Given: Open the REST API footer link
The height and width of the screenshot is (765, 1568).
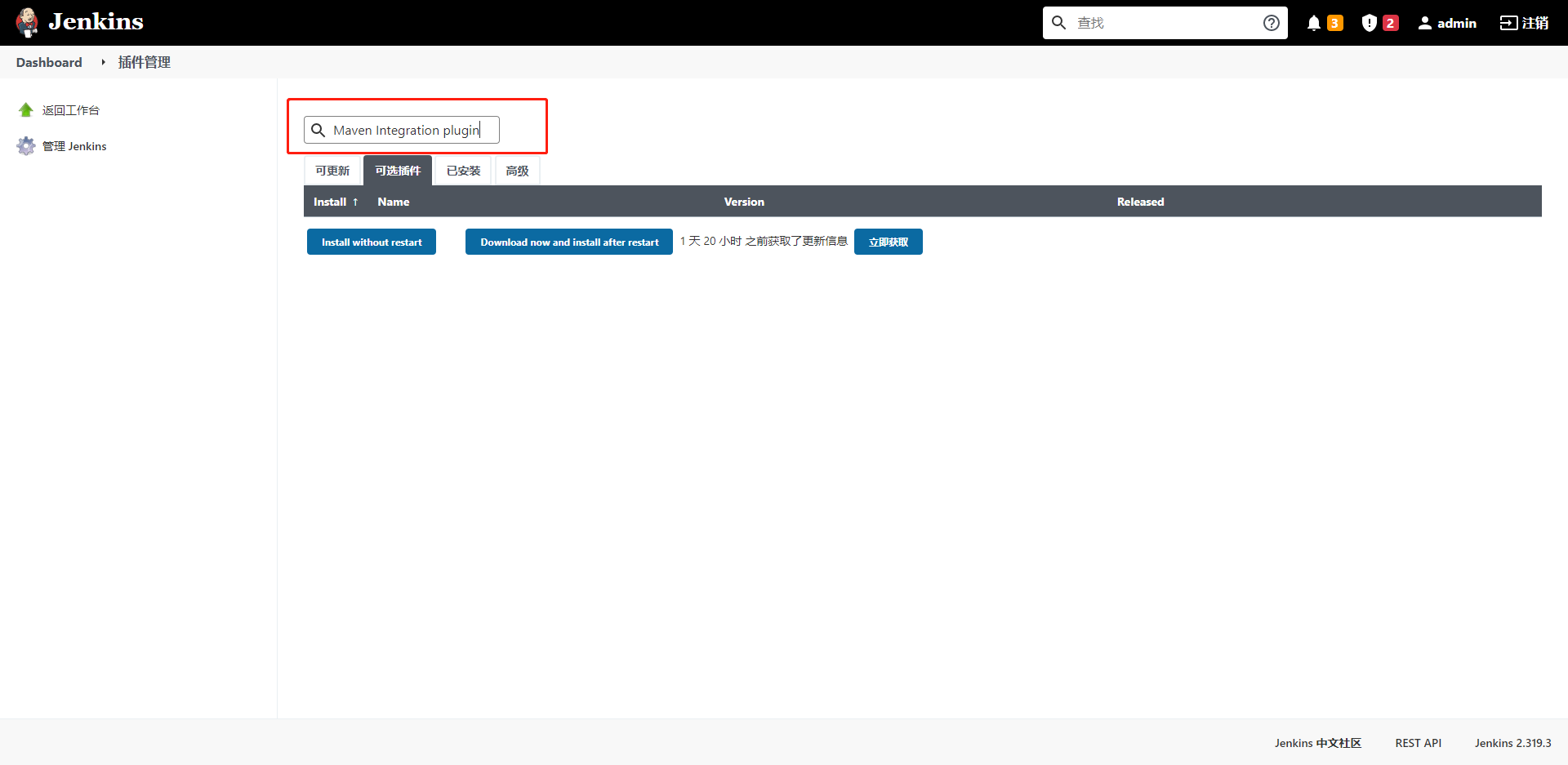Looking at the screenshot, I should click(1419, 743).
